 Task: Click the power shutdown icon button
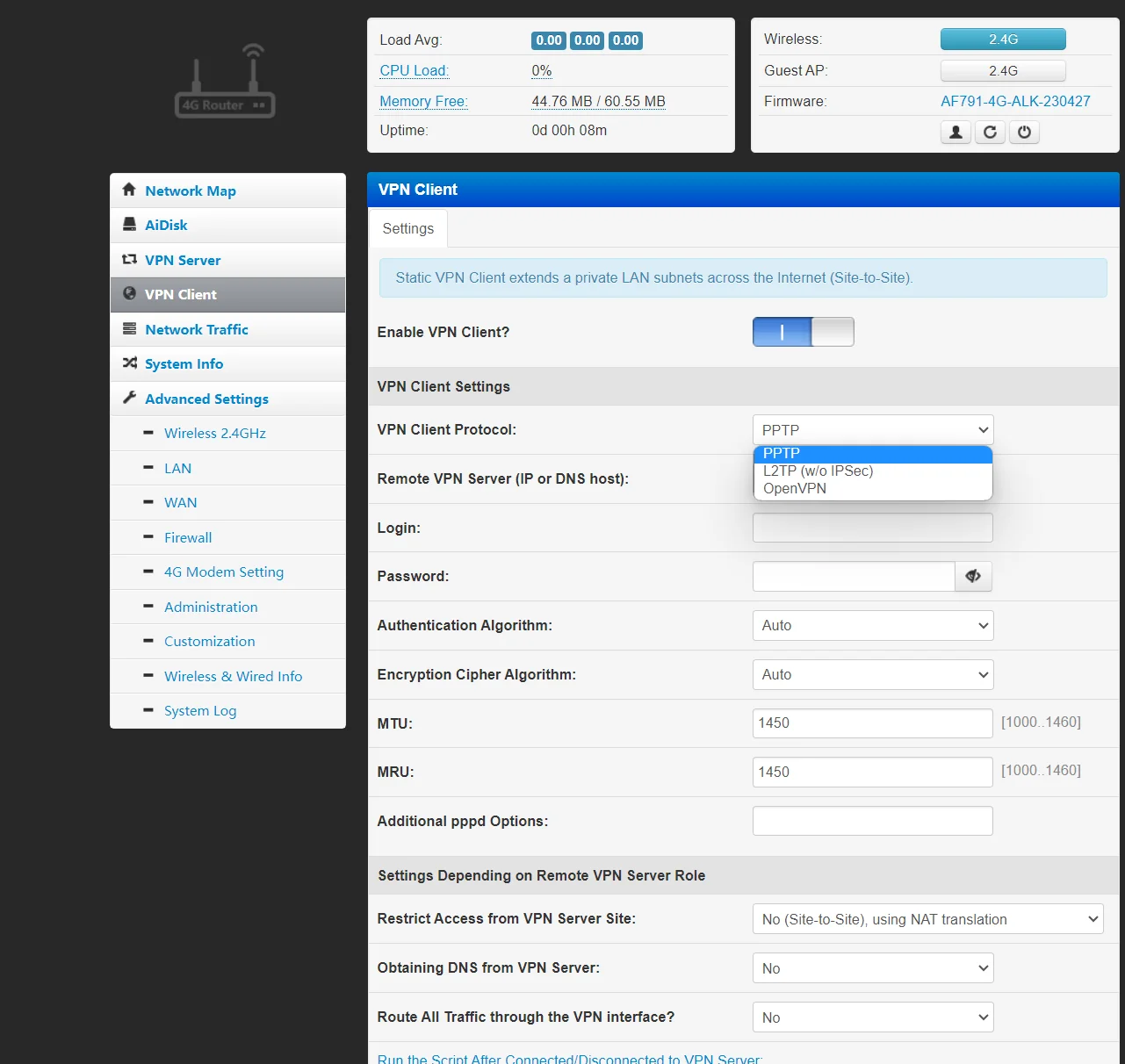point(1024,132)
